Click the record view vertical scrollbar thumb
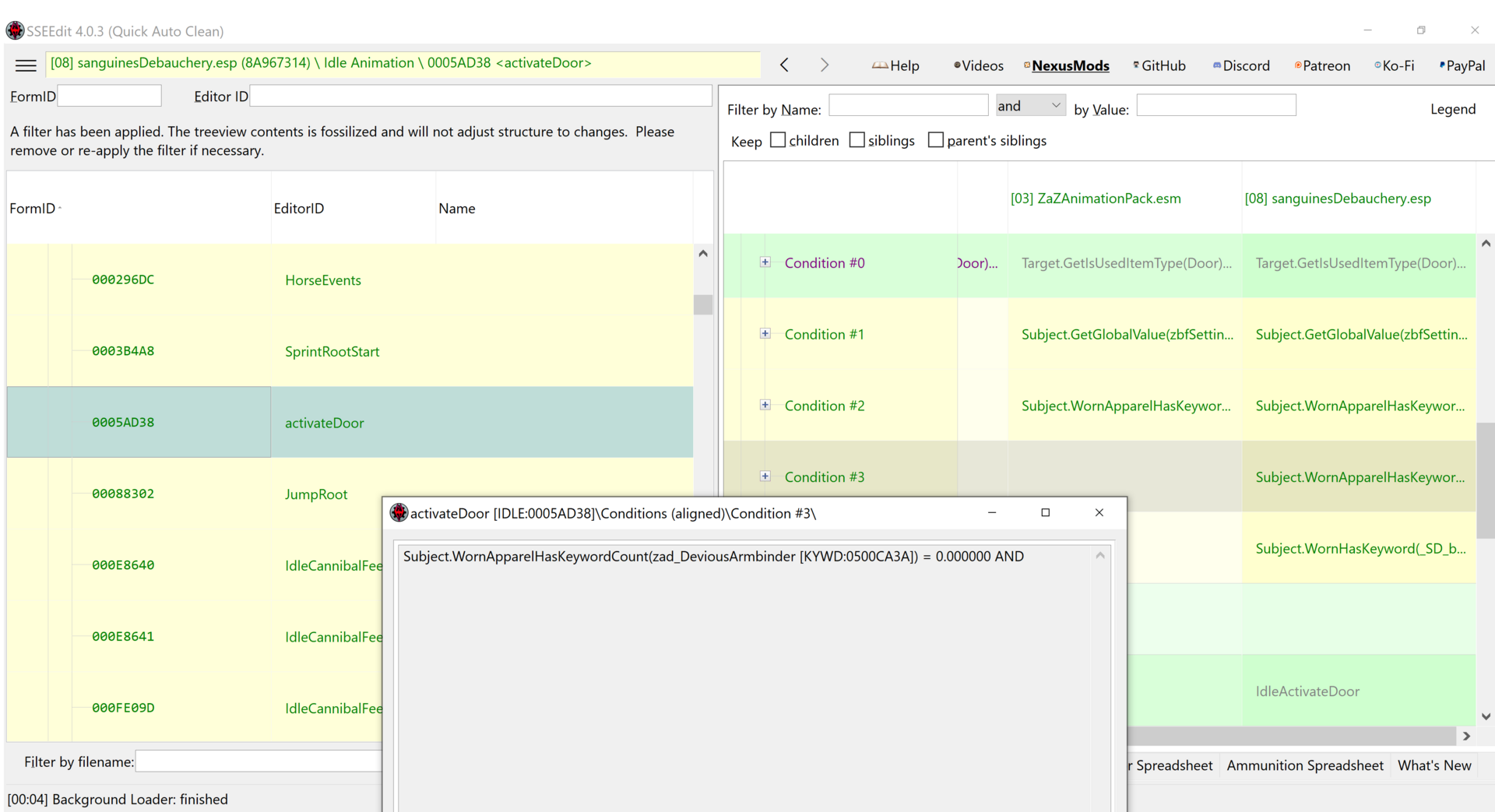 1486,480
